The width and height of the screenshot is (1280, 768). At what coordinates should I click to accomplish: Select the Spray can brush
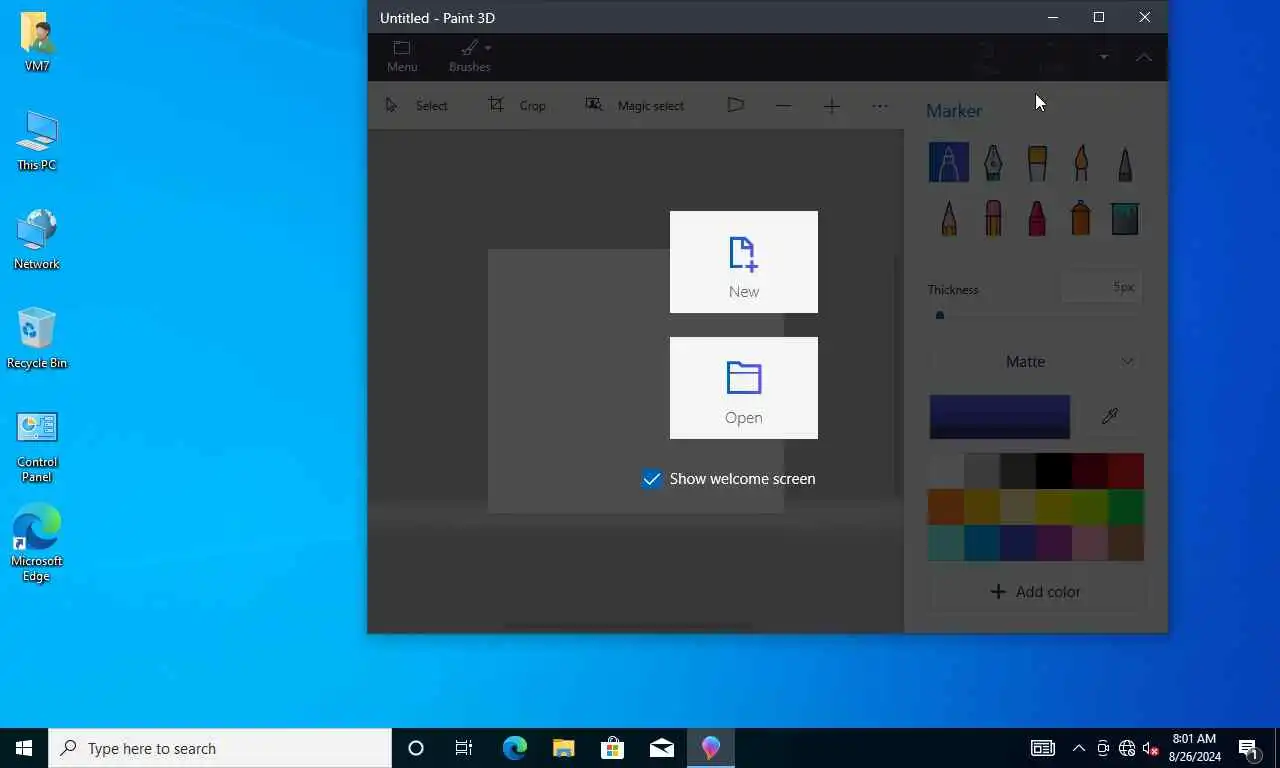1081,218
